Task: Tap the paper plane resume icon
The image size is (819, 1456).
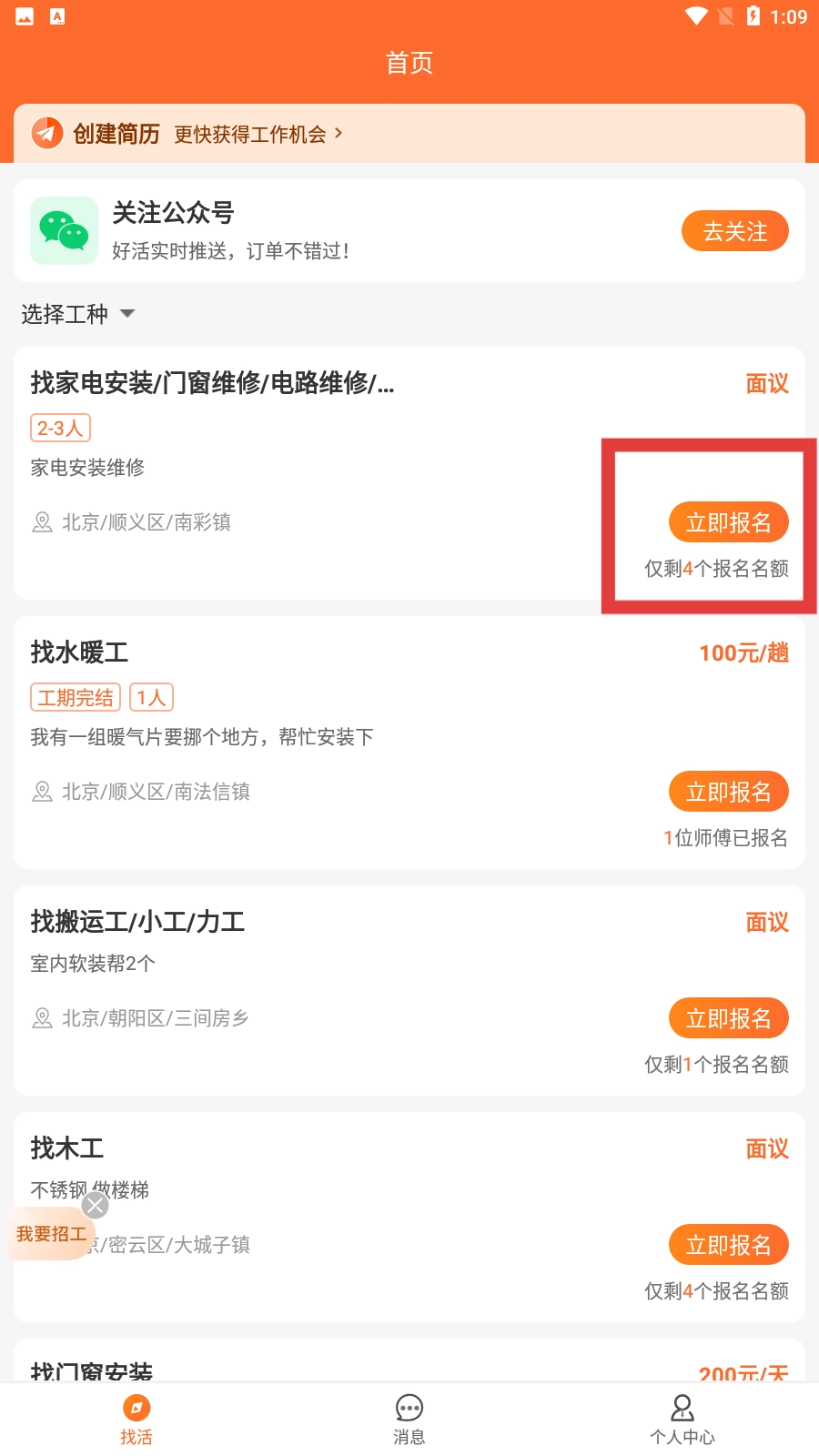Action: [47, 134]
